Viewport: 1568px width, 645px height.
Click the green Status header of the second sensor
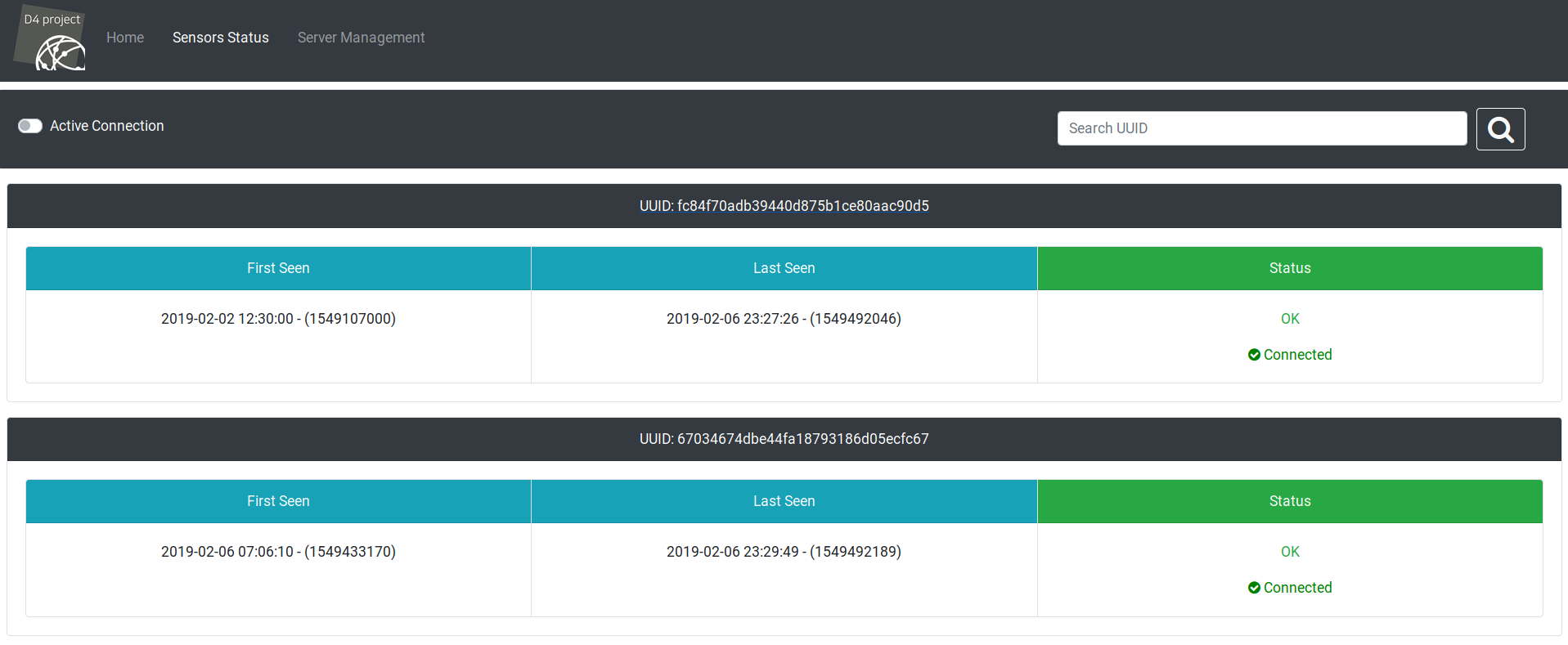(x=1289, y=501)
